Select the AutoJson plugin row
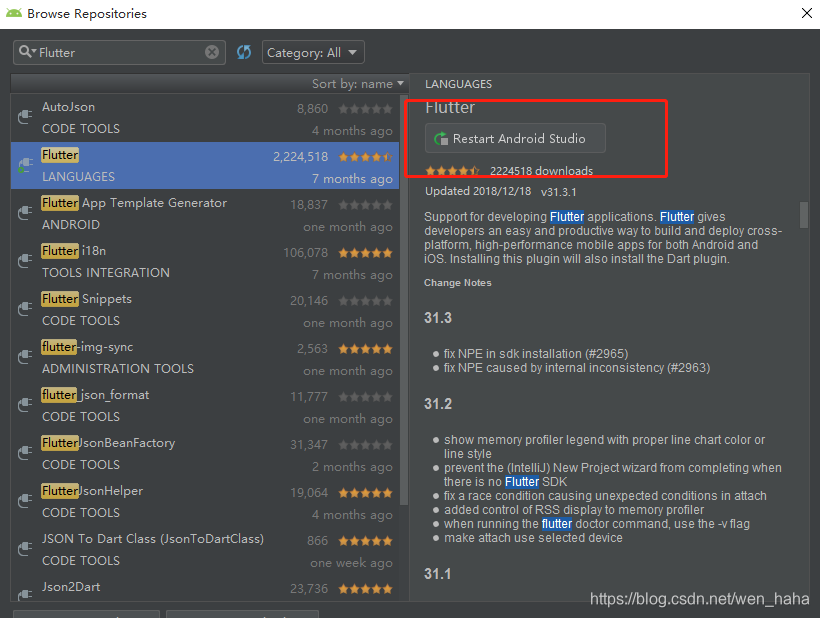Viewport: 820px width, 618px height. click(x=205, y=118)
